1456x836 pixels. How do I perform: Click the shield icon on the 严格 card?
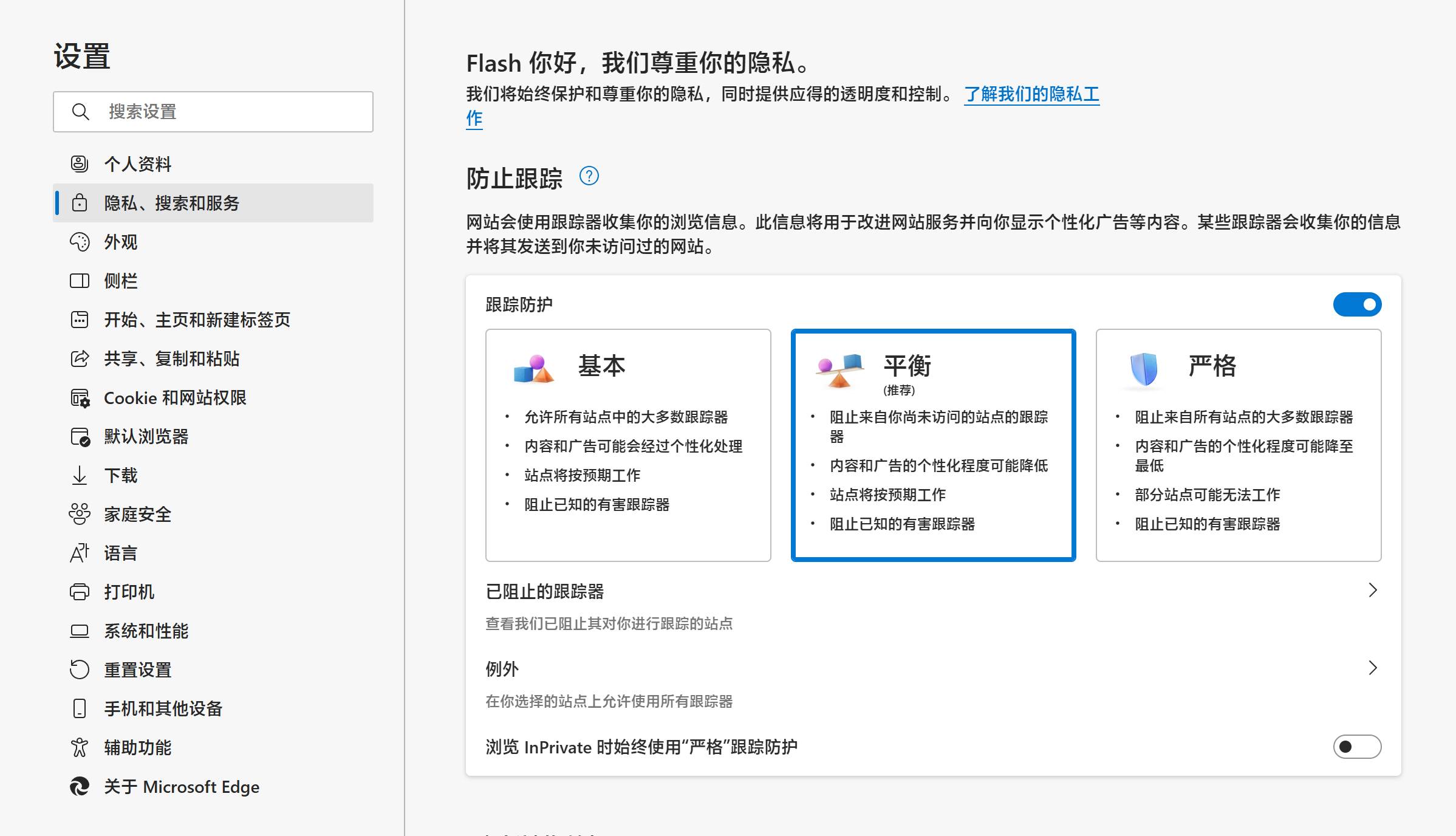coord(1144,369)
